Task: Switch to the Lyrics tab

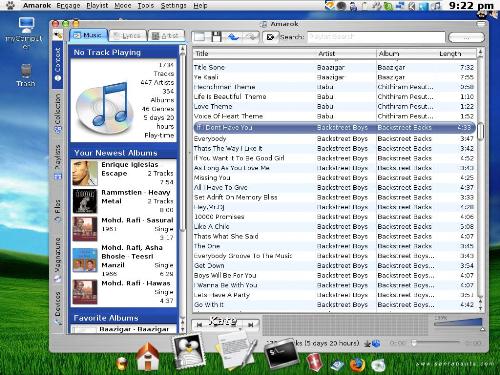Action: (127, 36)
